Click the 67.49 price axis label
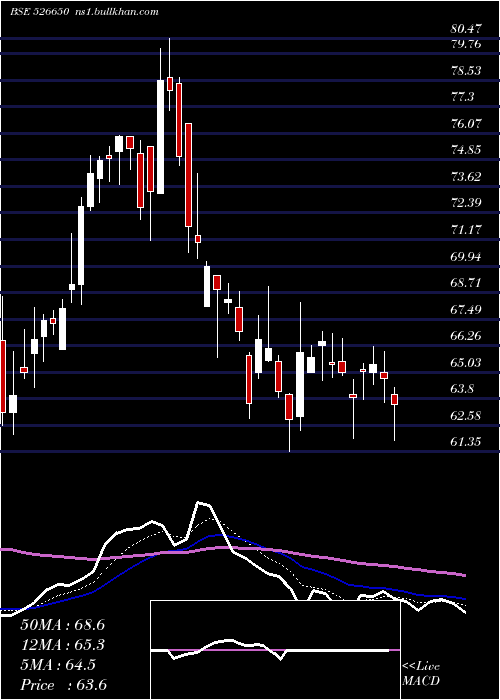The width and height of the screenshot is (500, 700). [467, 309]
